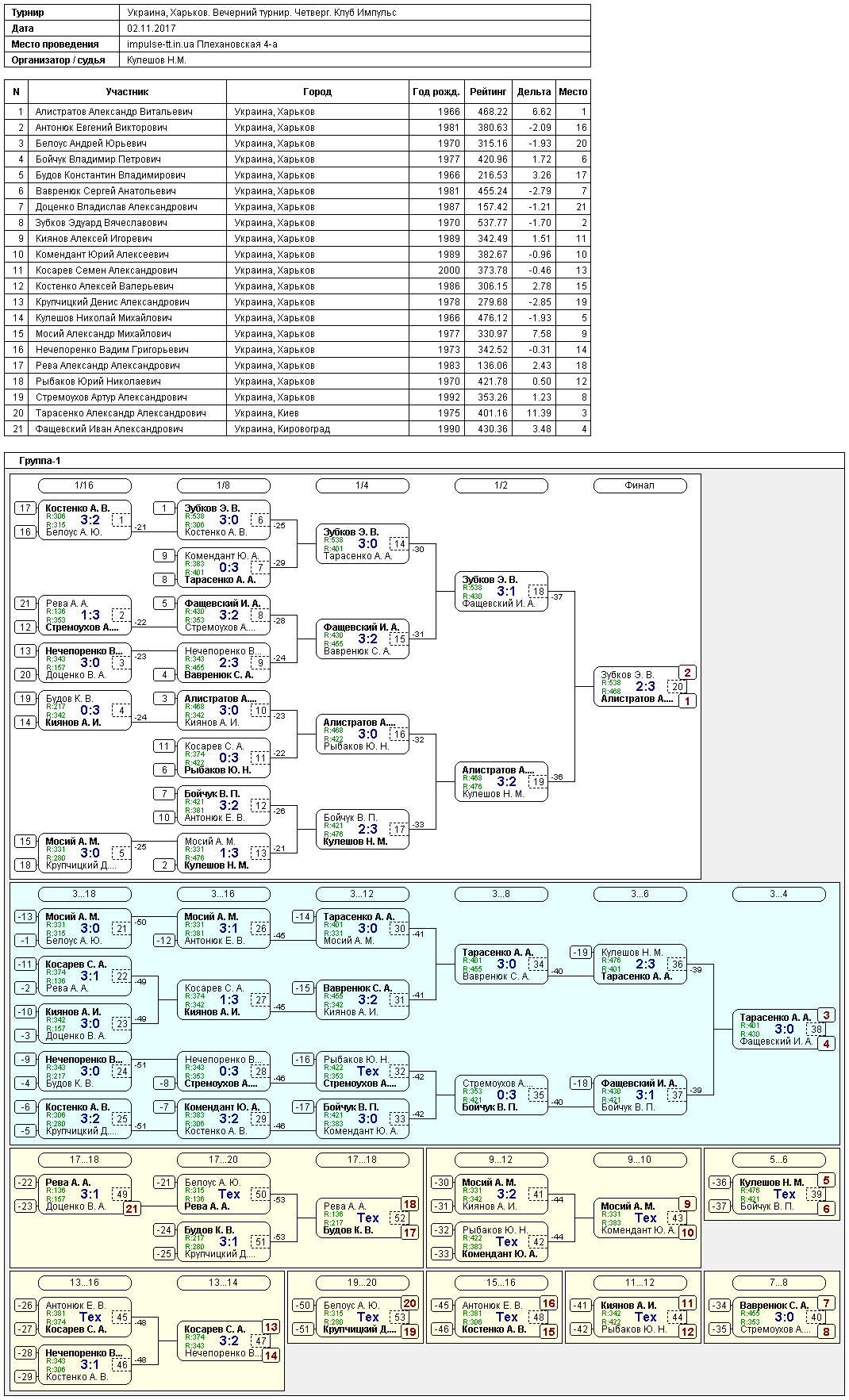Click the '3...18' round label

point(84,894)
